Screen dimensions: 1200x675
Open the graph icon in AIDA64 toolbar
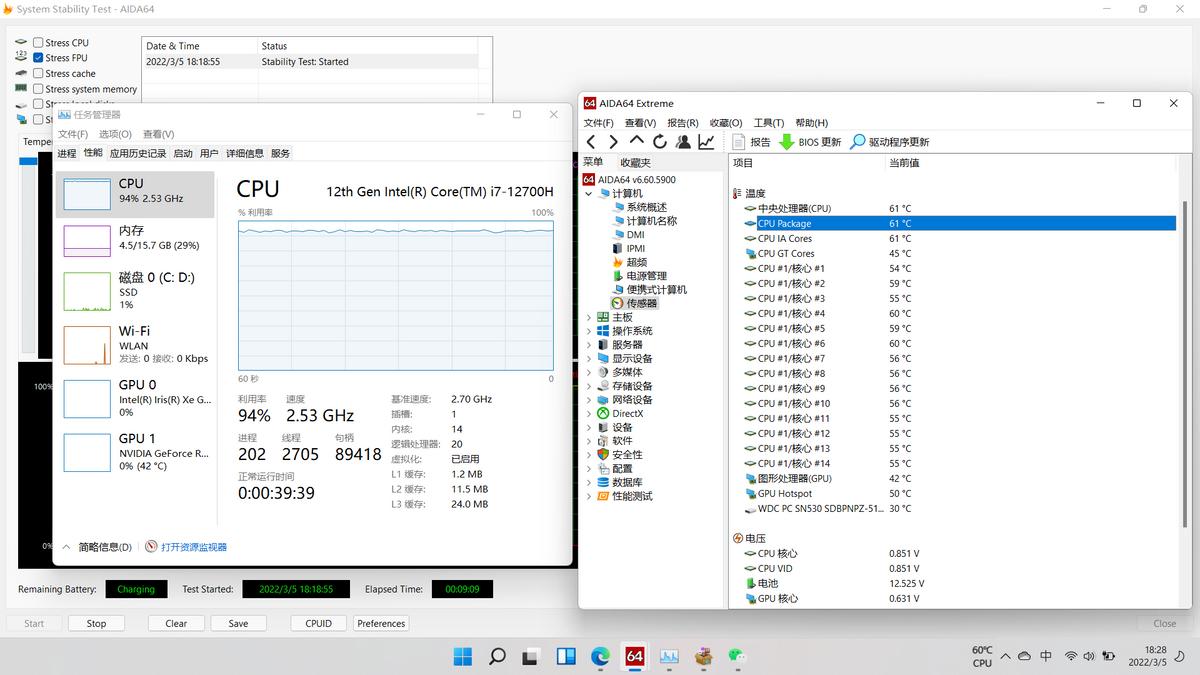(x=707, y=142)
